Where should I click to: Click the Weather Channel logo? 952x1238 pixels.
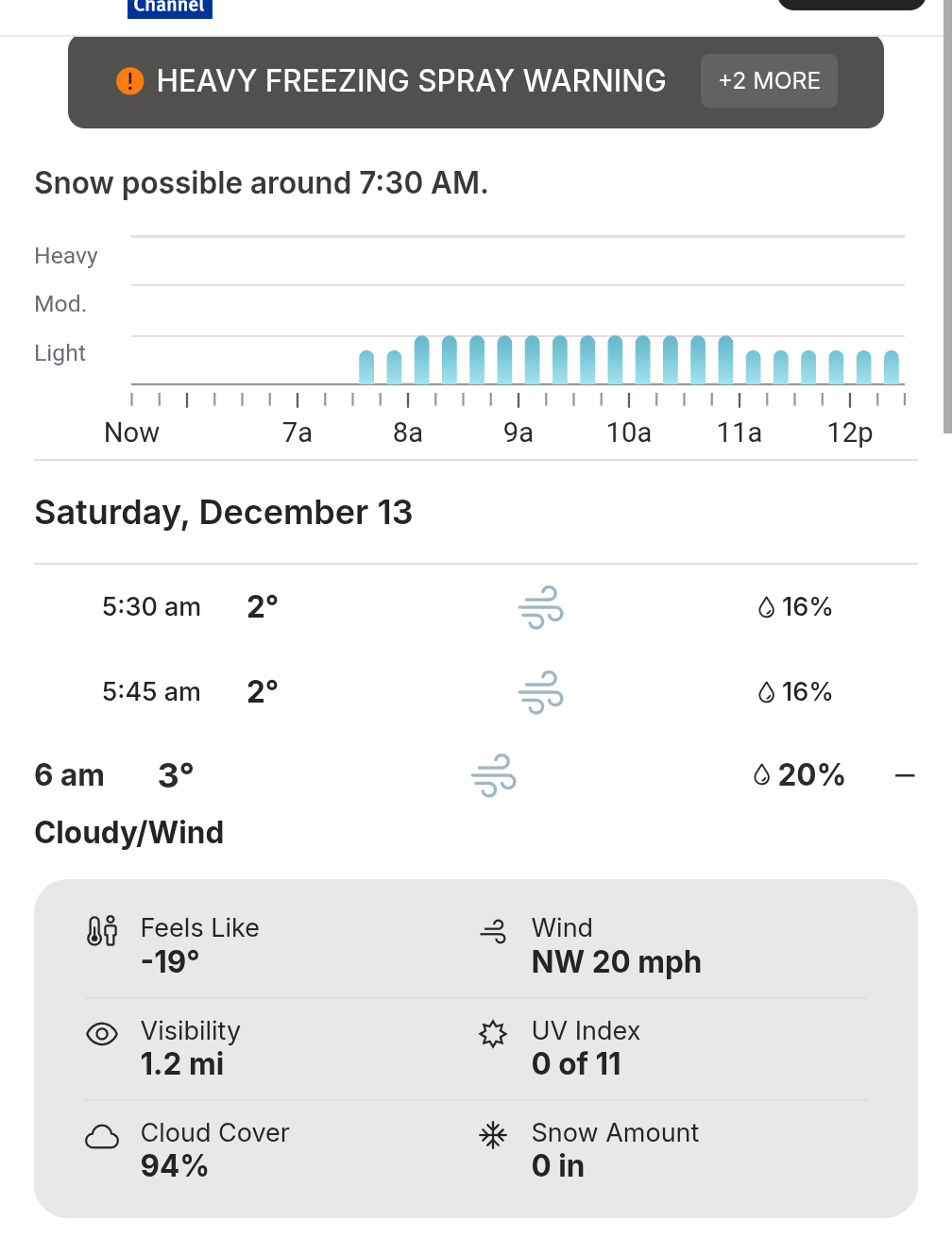pos(170,8)
